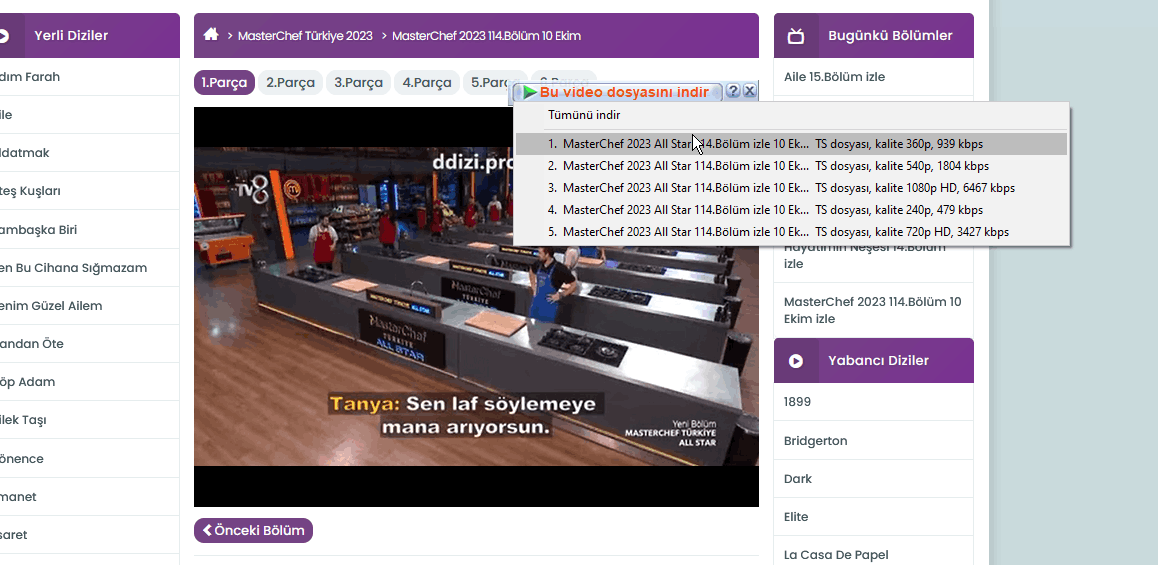Click the play icon beside Yerli Diziler
Viewport: 1158px width, 565px height.
point(2,35)
